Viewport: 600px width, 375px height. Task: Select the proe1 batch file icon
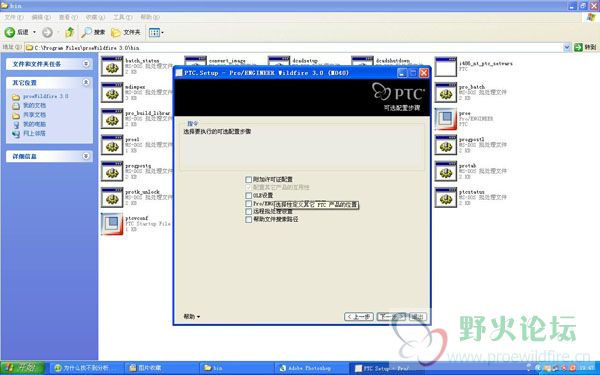tap(112, 145)
